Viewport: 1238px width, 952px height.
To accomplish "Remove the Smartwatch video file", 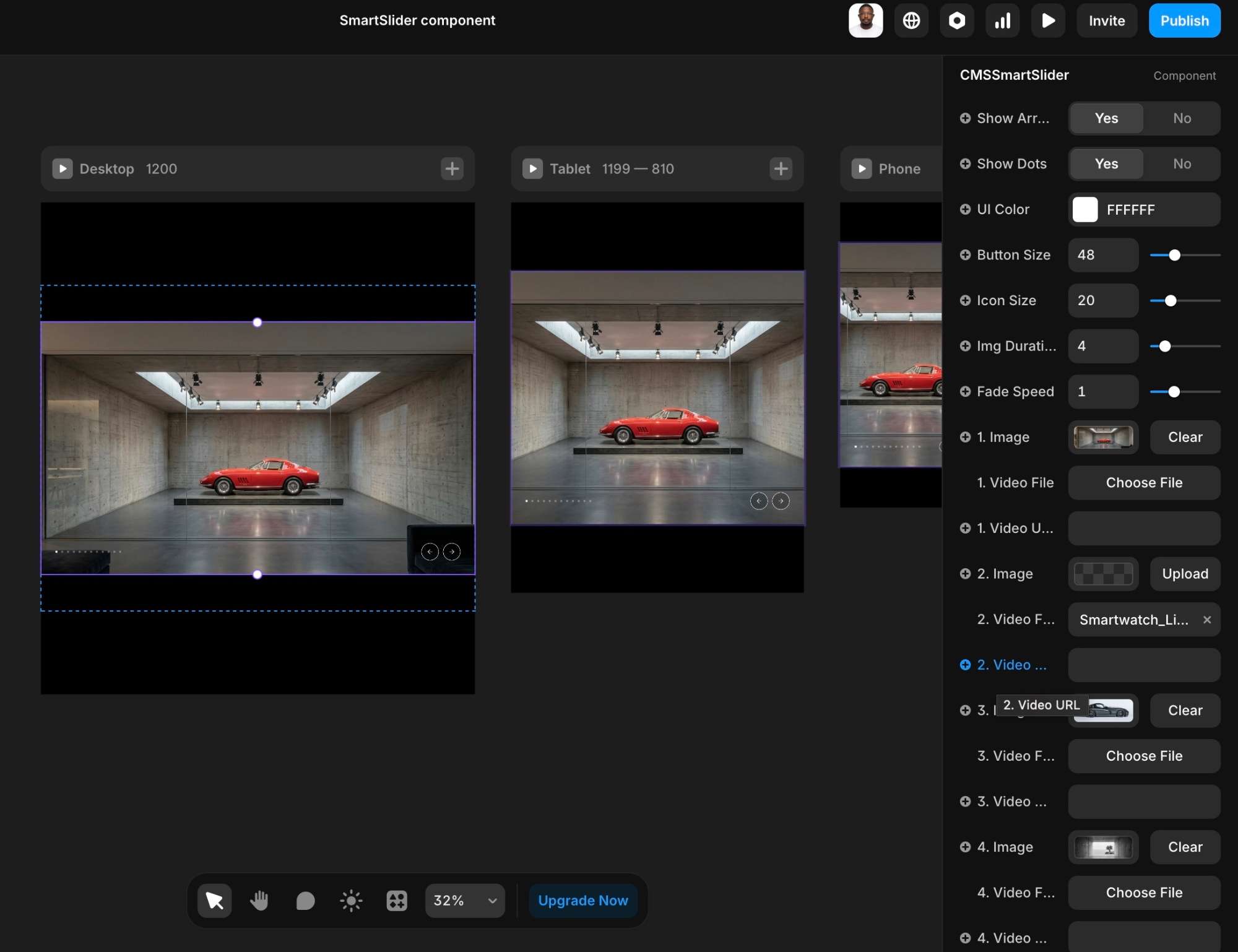I will click(1207, 620).
